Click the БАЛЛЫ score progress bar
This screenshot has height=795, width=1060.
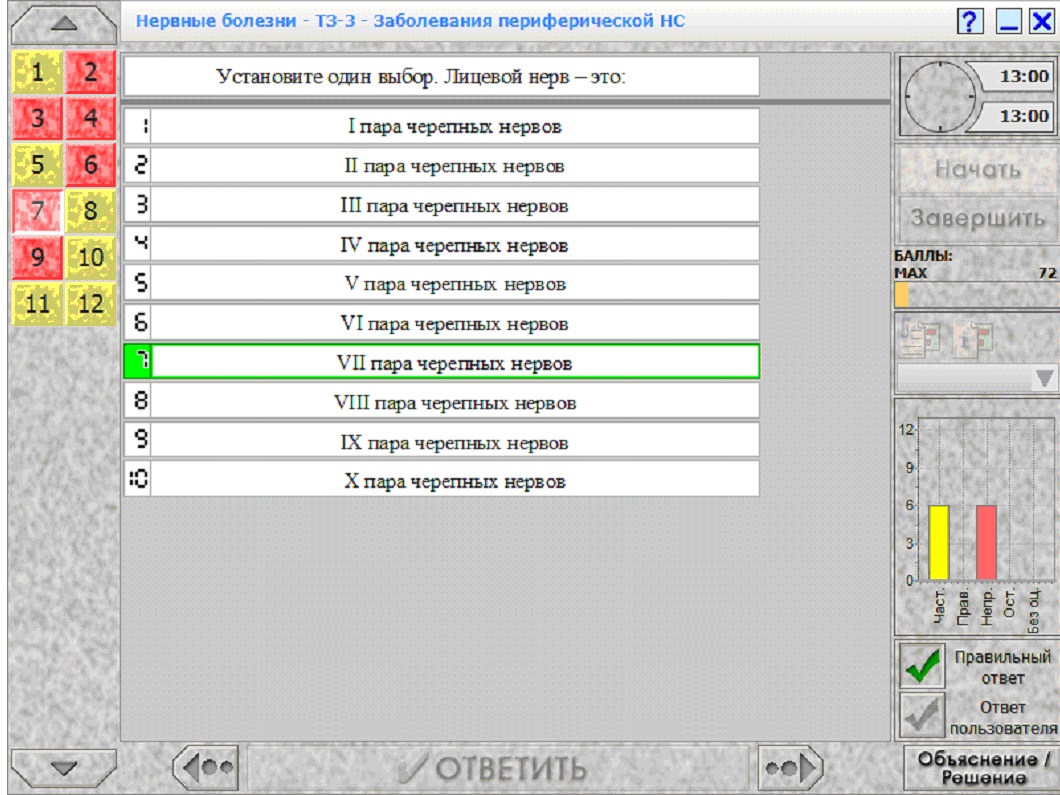[976, 295]
